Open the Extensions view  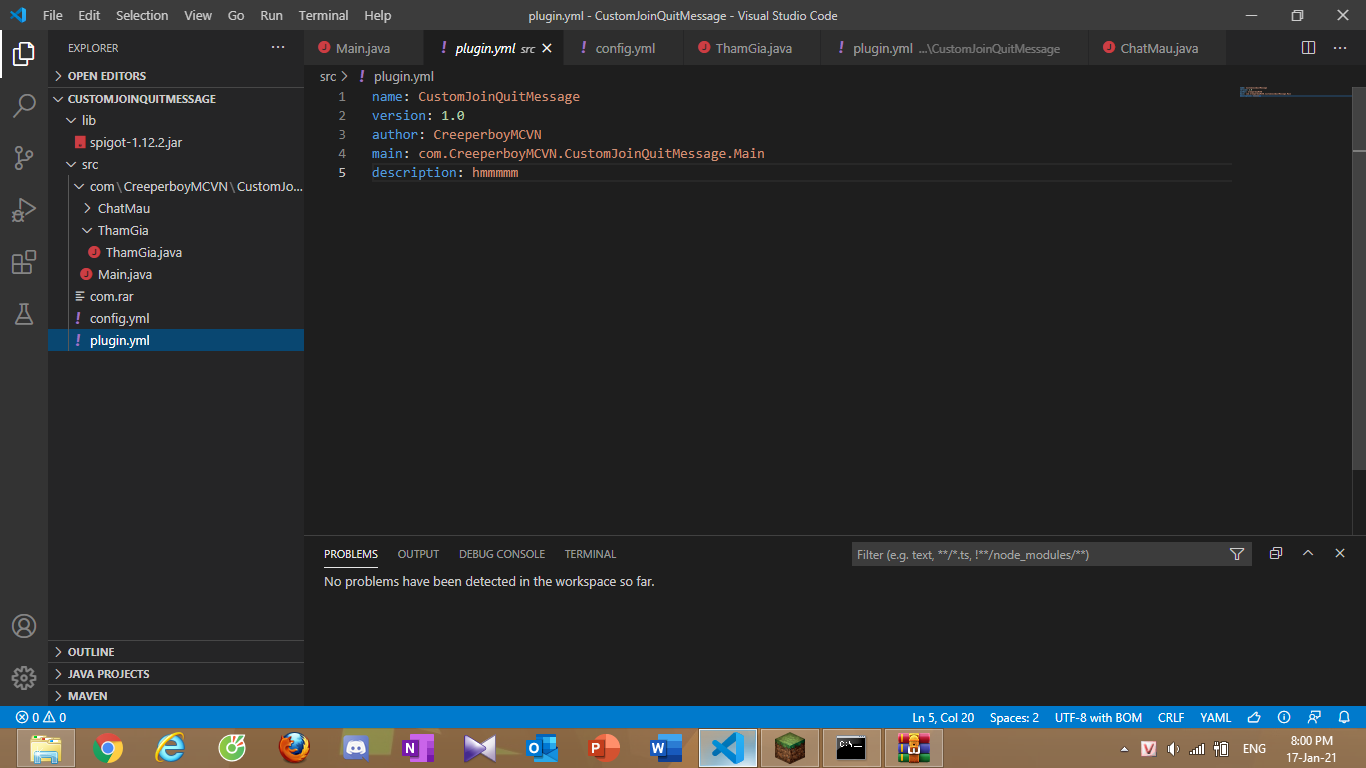(24, 262)
